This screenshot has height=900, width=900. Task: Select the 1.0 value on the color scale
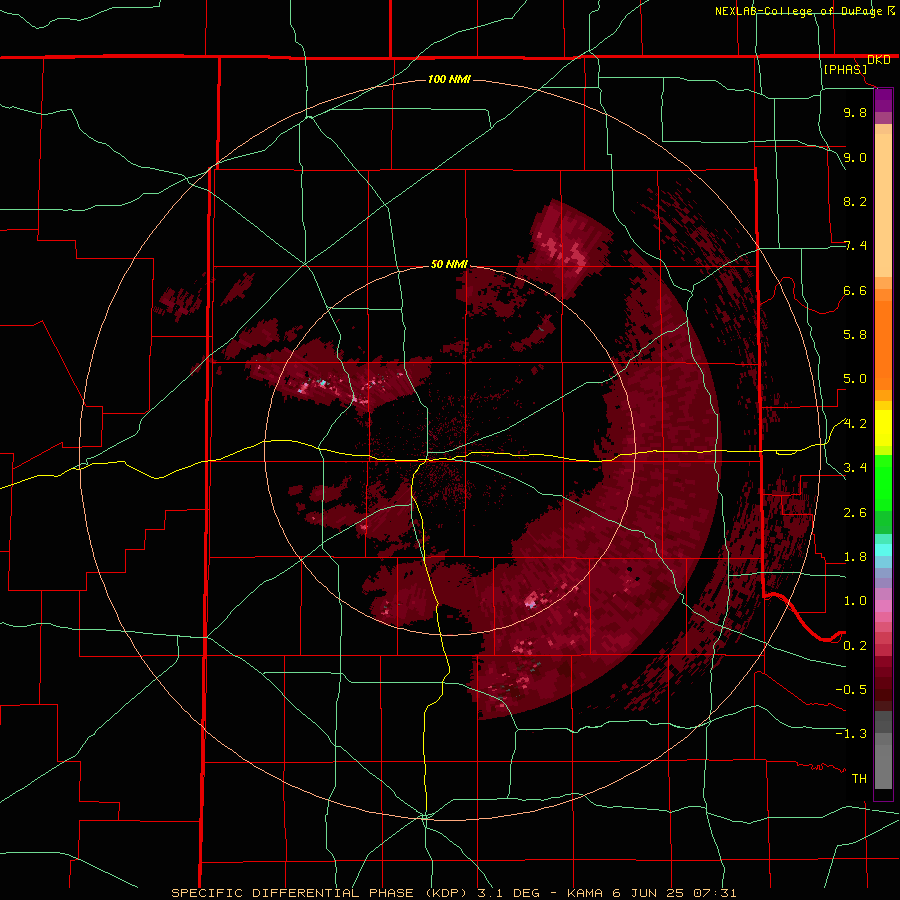pyautogui.click(x=855, y=601)
